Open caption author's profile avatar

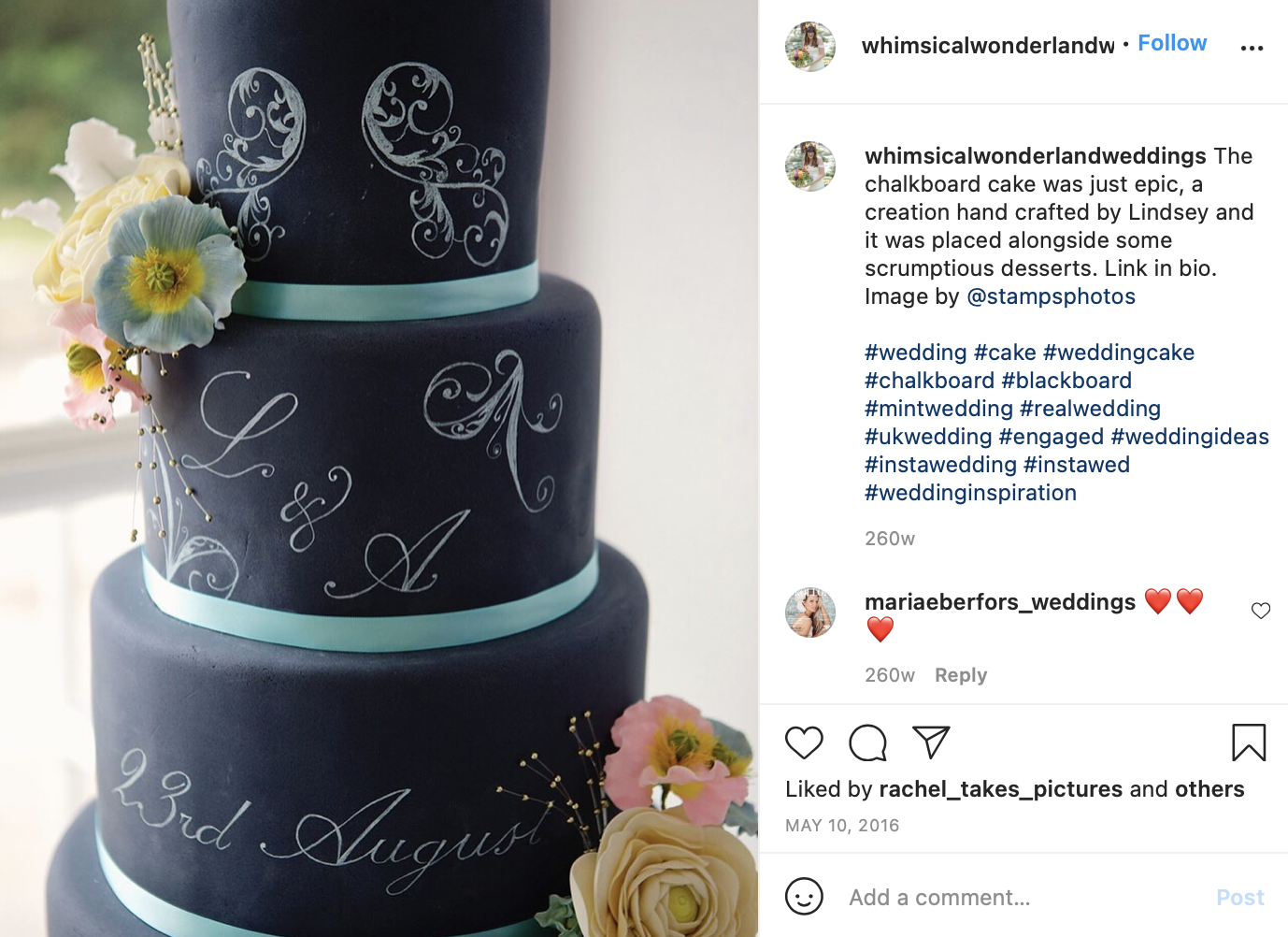click(809, 166)
